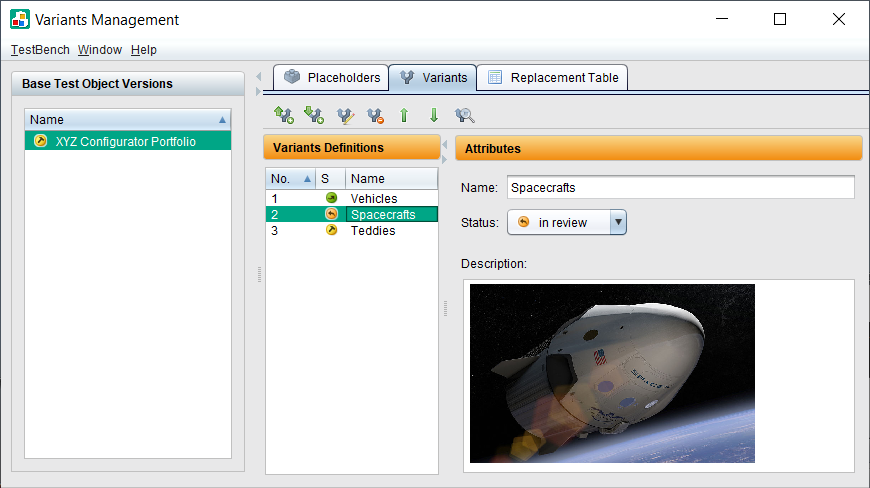Screen dimensions: 870x488
Task: Select the Teddies variant row
Action: [x=372, y=231]
